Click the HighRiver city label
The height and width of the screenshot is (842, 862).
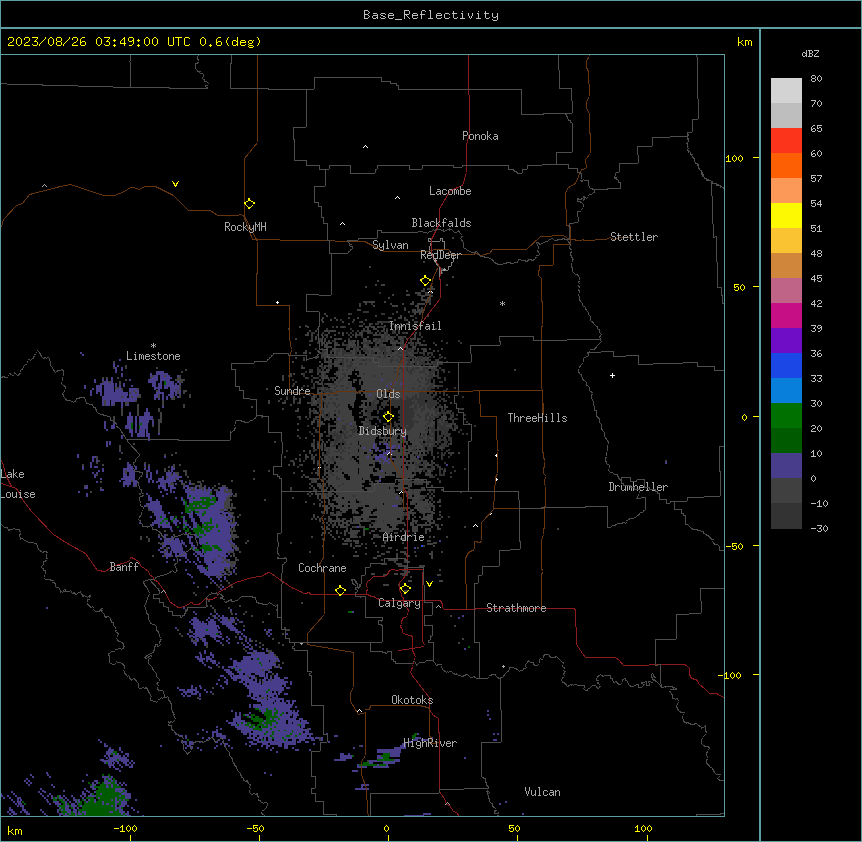point(430,743)
